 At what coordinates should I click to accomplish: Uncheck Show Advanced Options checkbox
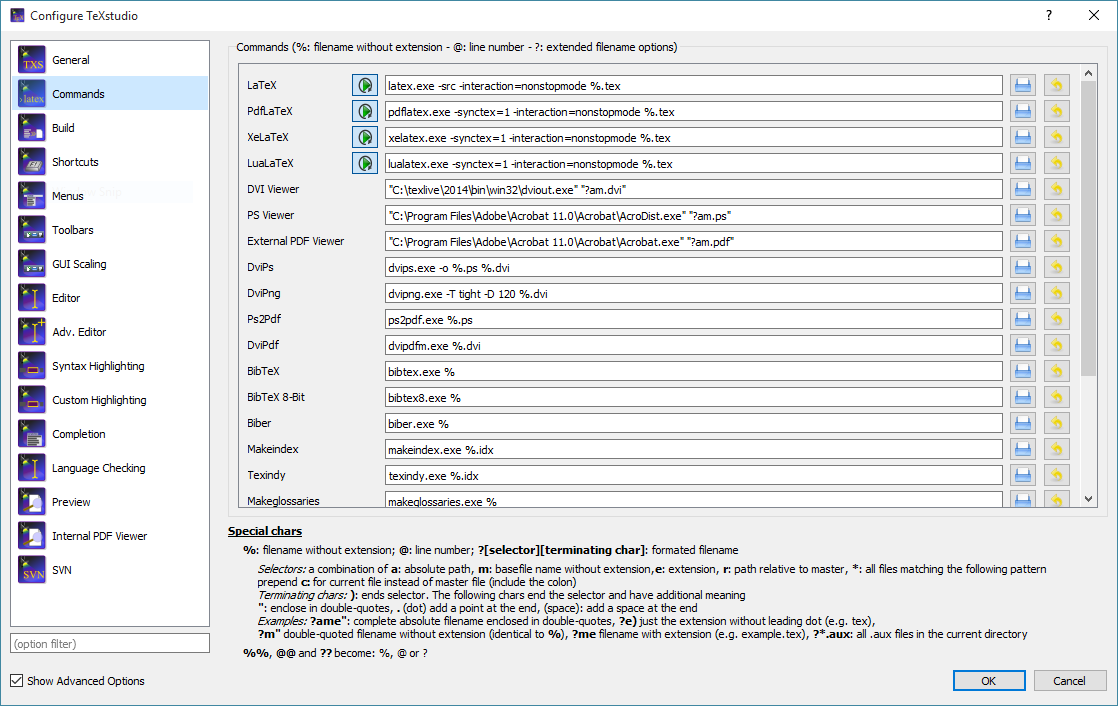(16, 681)
